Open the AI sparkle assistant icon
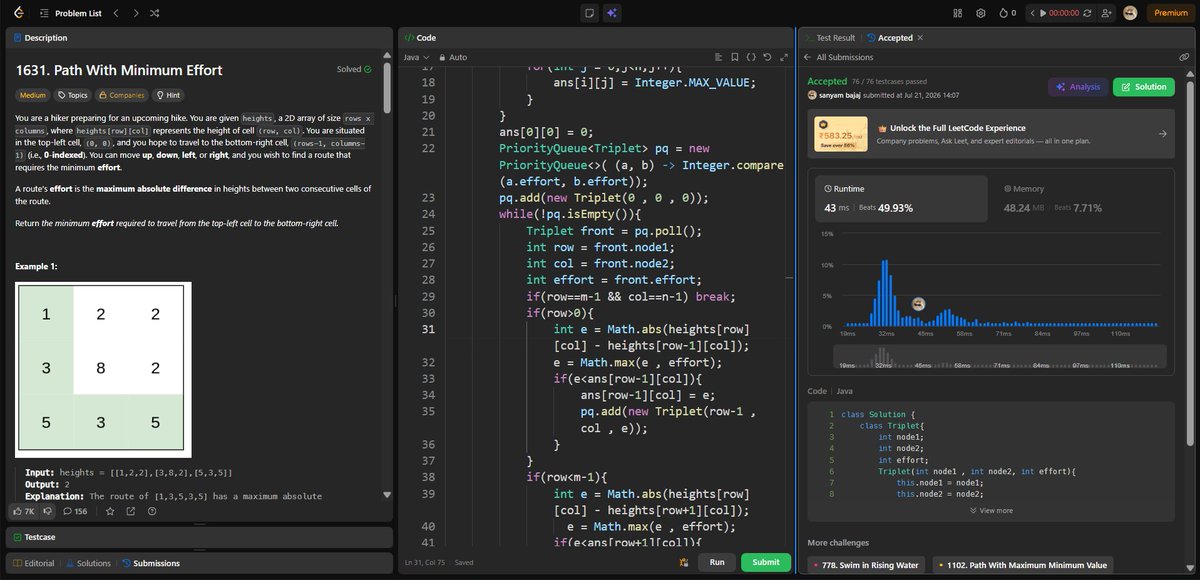The width and height of the screenshot is (1200, 580). click(612, 13)
